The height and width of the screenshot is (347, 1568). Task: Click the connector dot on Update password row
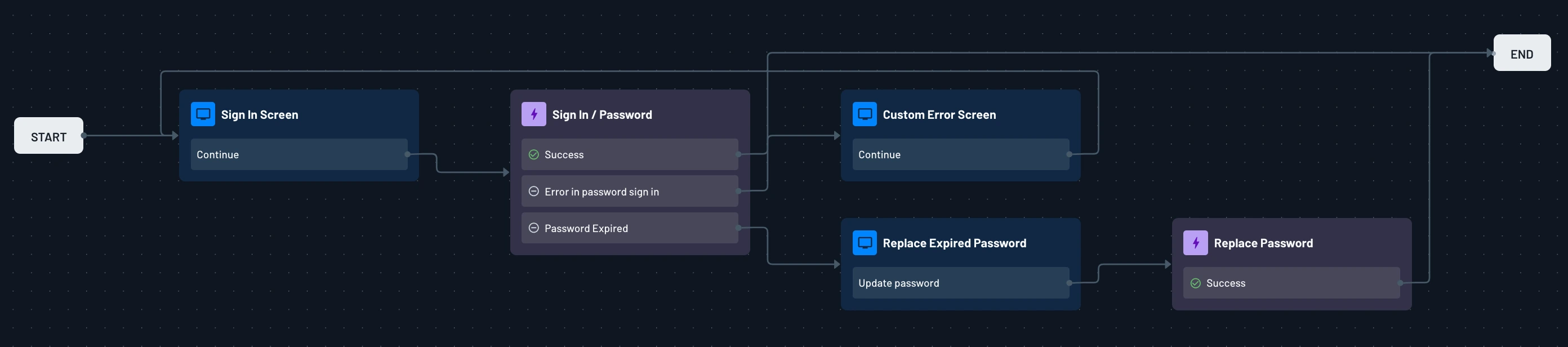[x=1068, y=282]
